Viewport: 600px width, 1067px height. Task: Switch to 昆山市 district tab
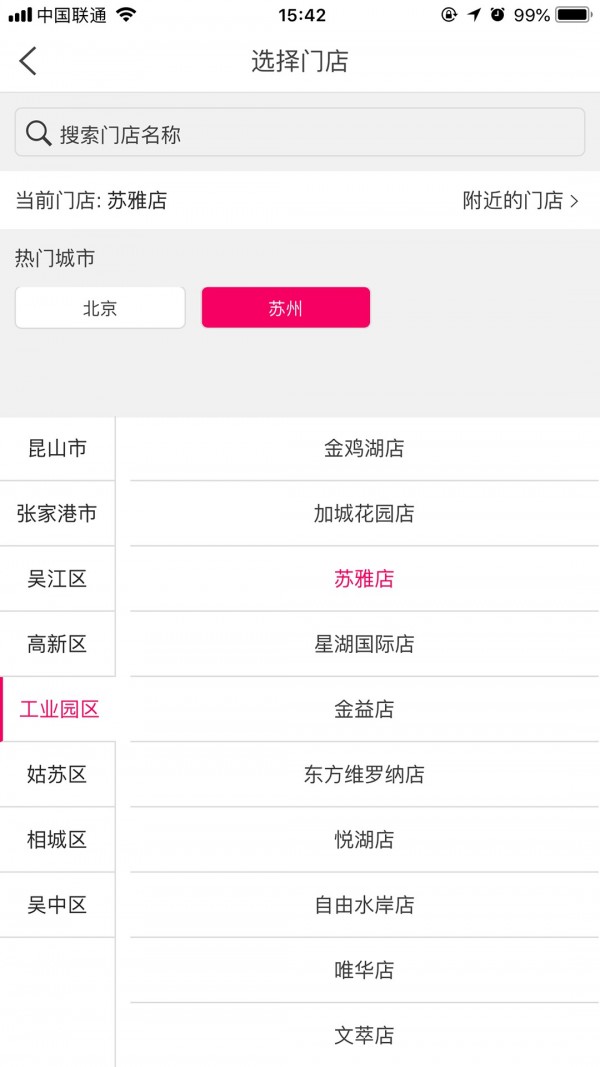(57, 448)
